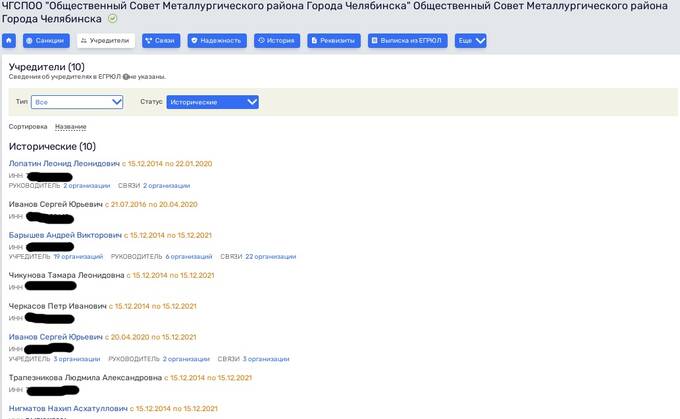Expand the Еще dropdown menu
This screenshot has height=419, width=680.
[x=471, y=41]
